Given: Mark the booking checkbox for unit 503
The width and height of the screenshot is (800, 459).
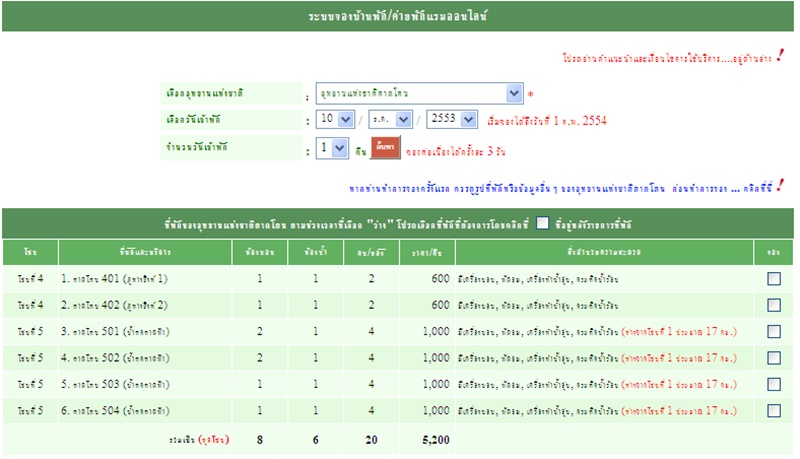Looking at the screenshot, I should click(774, 383).
